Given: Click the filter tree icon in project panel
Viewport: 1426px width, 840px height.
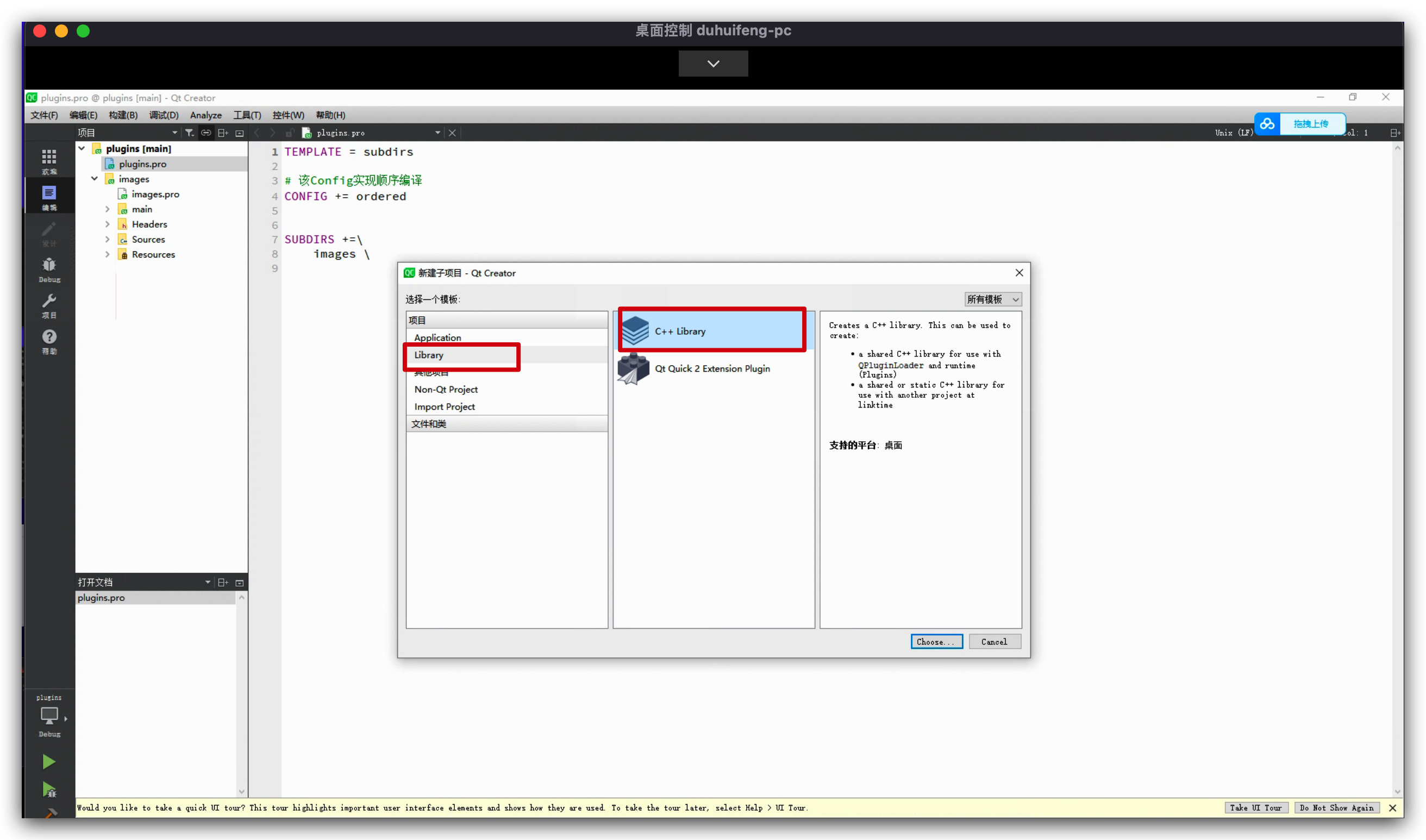Looking at the screenshot, I should coord(189,133).
